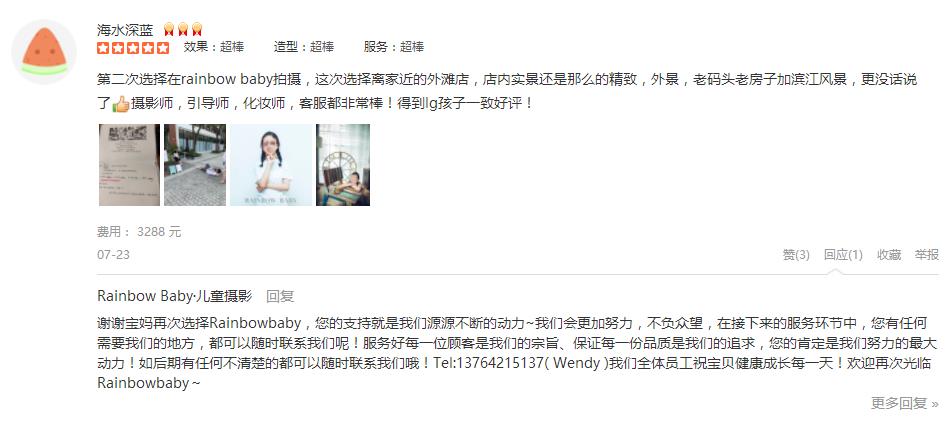This screenshot has width=945, height=426.
Task: Open the outdoor pavement photo thumbnail
Action: (x=195, y=165)
